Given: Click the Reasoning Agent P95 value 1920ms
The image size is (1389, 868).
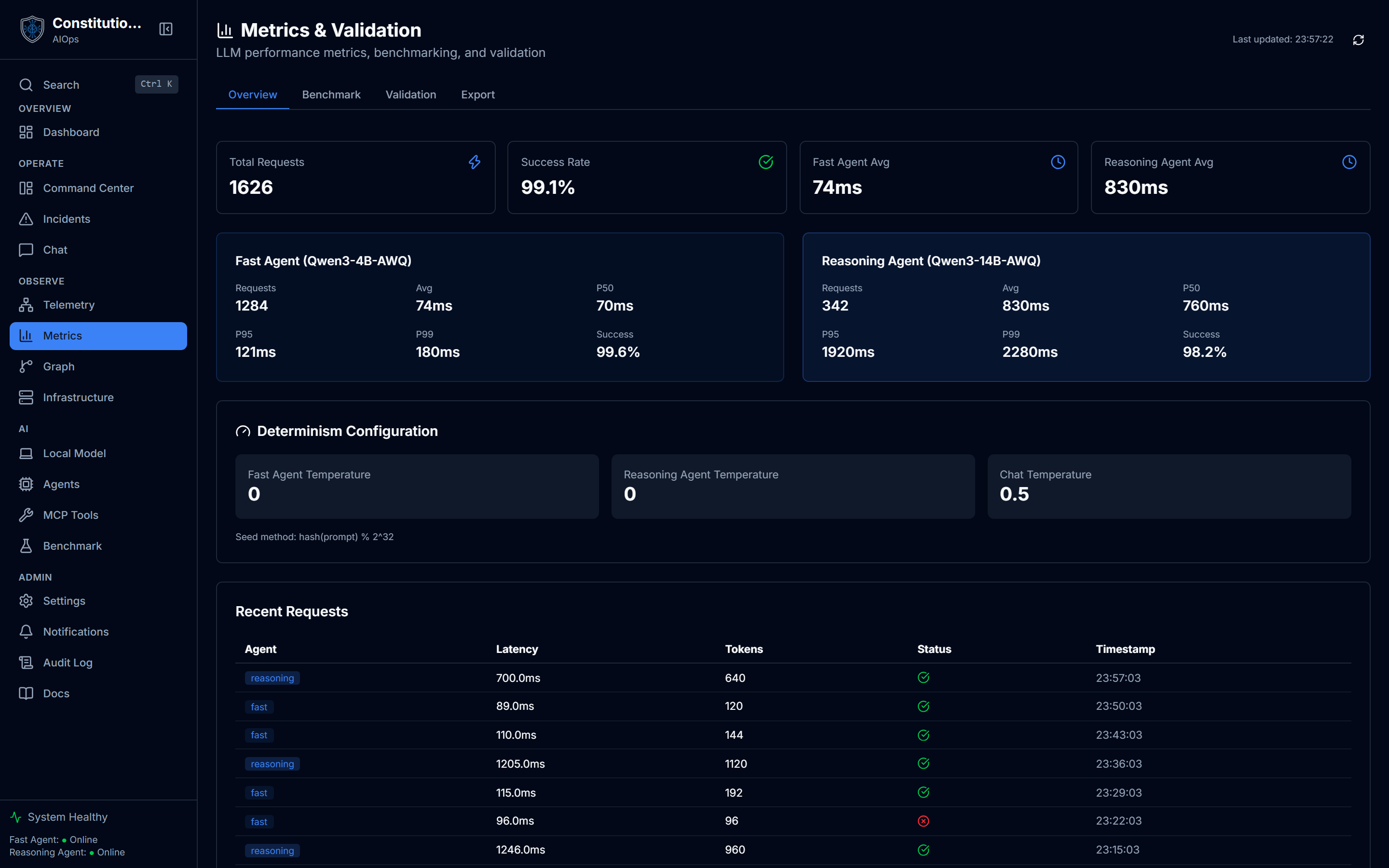Looking at the screenshot, I should 848,353.
